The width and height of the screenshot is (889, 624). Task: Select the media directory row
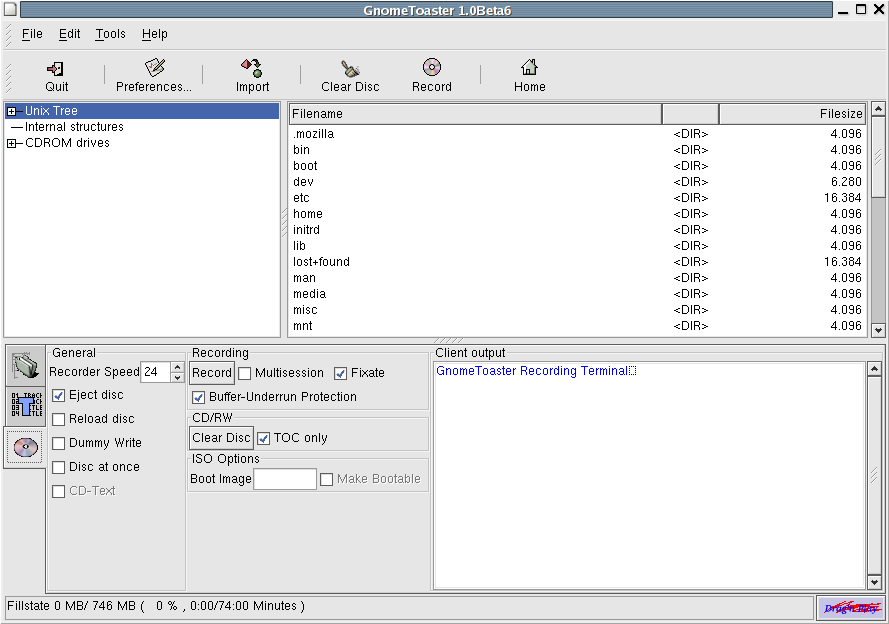(x=577, y=294)
